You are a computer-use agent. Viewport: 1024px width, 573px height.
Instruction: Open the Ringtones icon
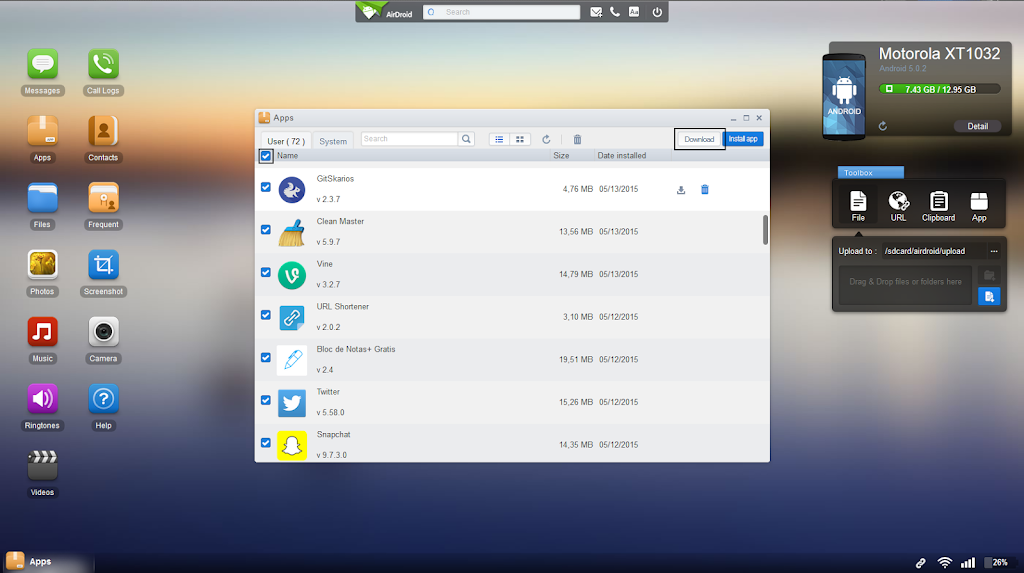(42, 400)
